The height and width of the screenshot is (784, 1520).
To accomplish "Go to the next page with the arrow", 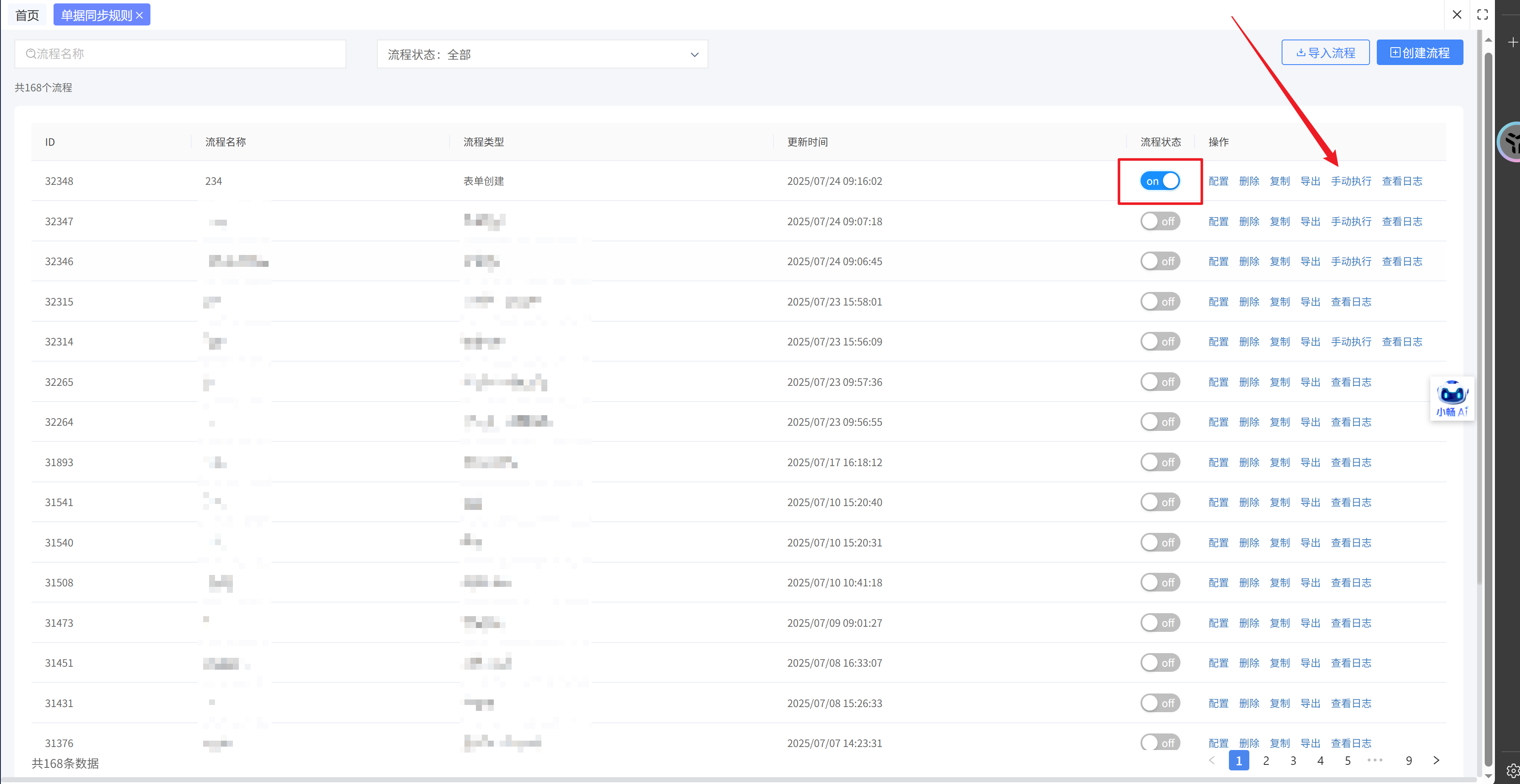I will [x=1436, y=760].
